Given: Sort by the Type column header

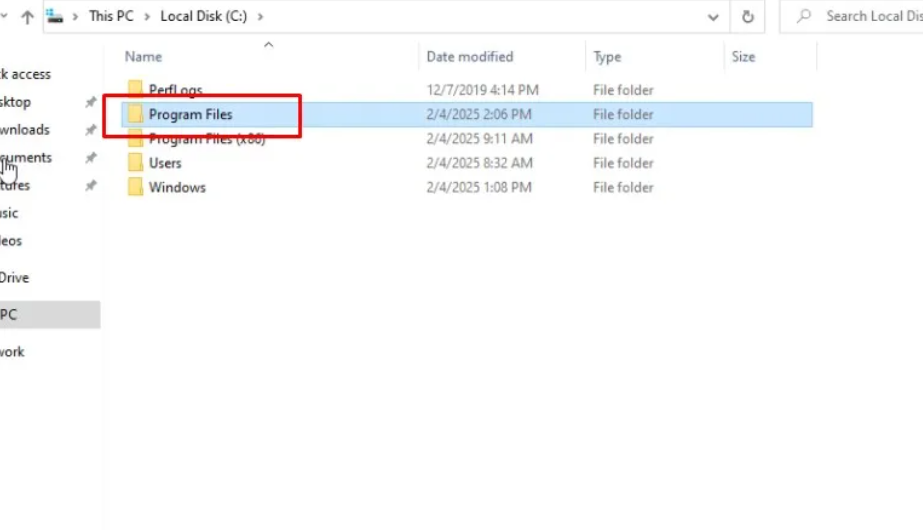Looking at the screenshot, I should pyautogui.click(x=606, y=57).
